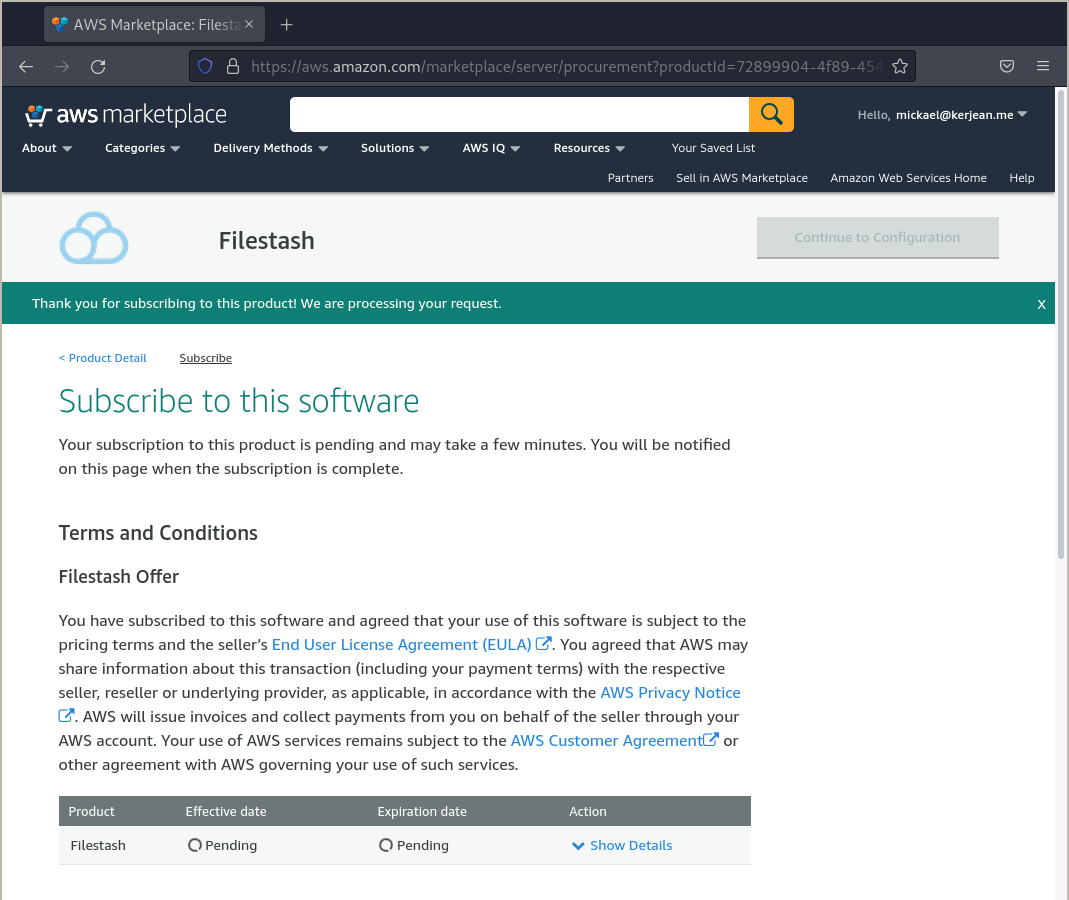Viewport: 1069px width, 900px height.
Task: Click the Effective date column header
Action: (226, 811)
